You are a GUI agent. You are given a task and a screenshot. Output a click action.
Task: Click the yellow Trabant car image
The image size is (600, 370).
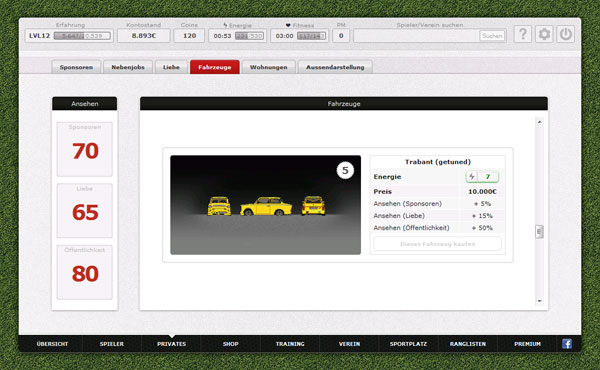coord(266,205)
